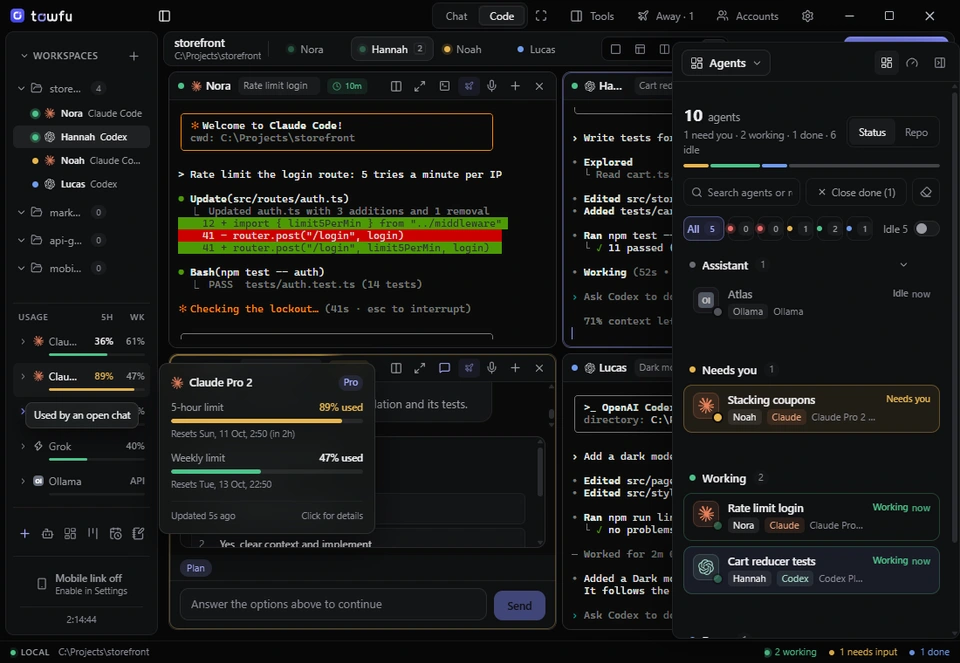Open terminal icon in Nora's pane header
The height and width of the screenshot is (663, 960).
(444, 86)
